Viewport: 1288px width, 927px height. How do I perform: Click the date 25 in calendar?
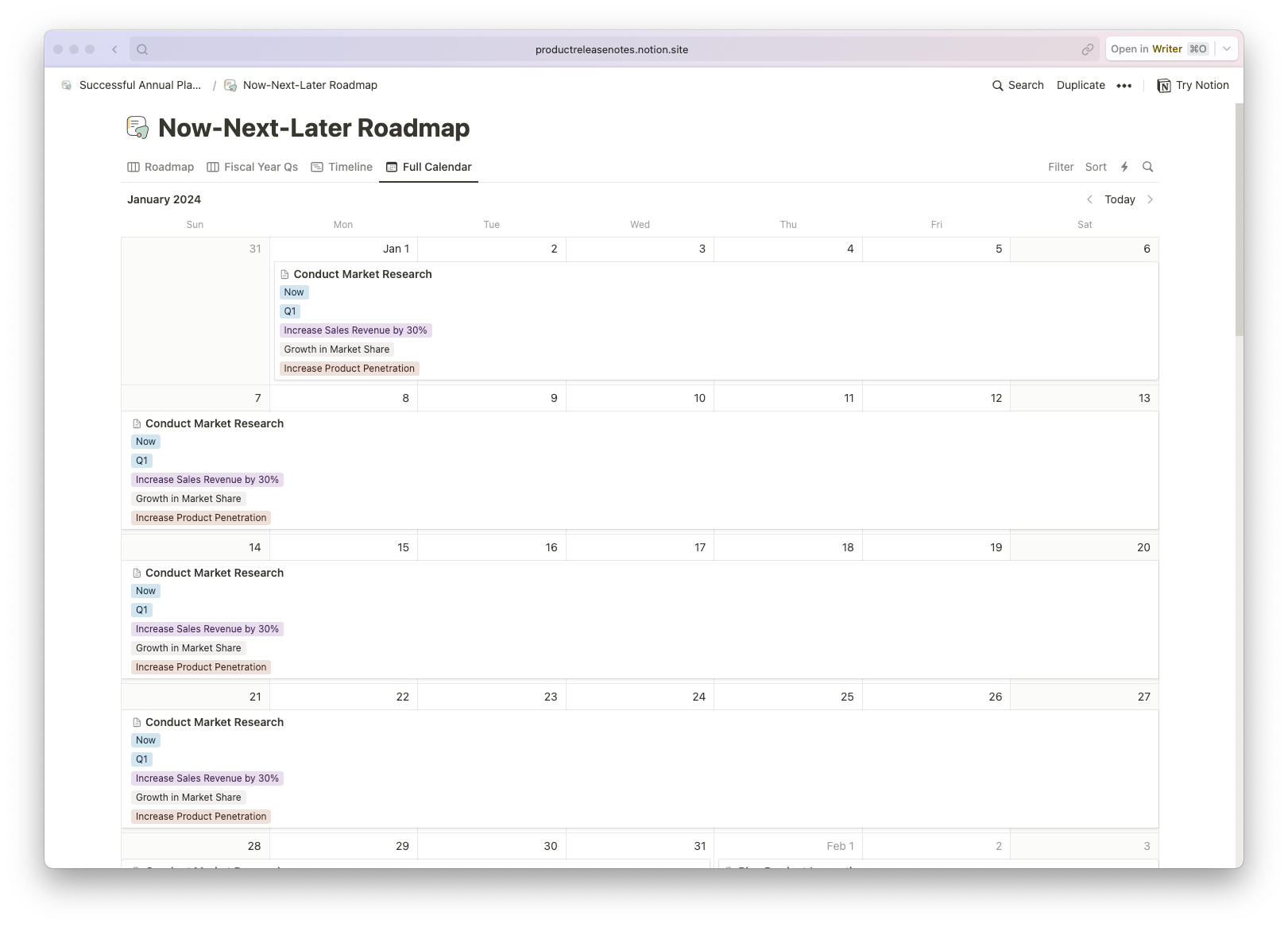[x=847, y=697]
